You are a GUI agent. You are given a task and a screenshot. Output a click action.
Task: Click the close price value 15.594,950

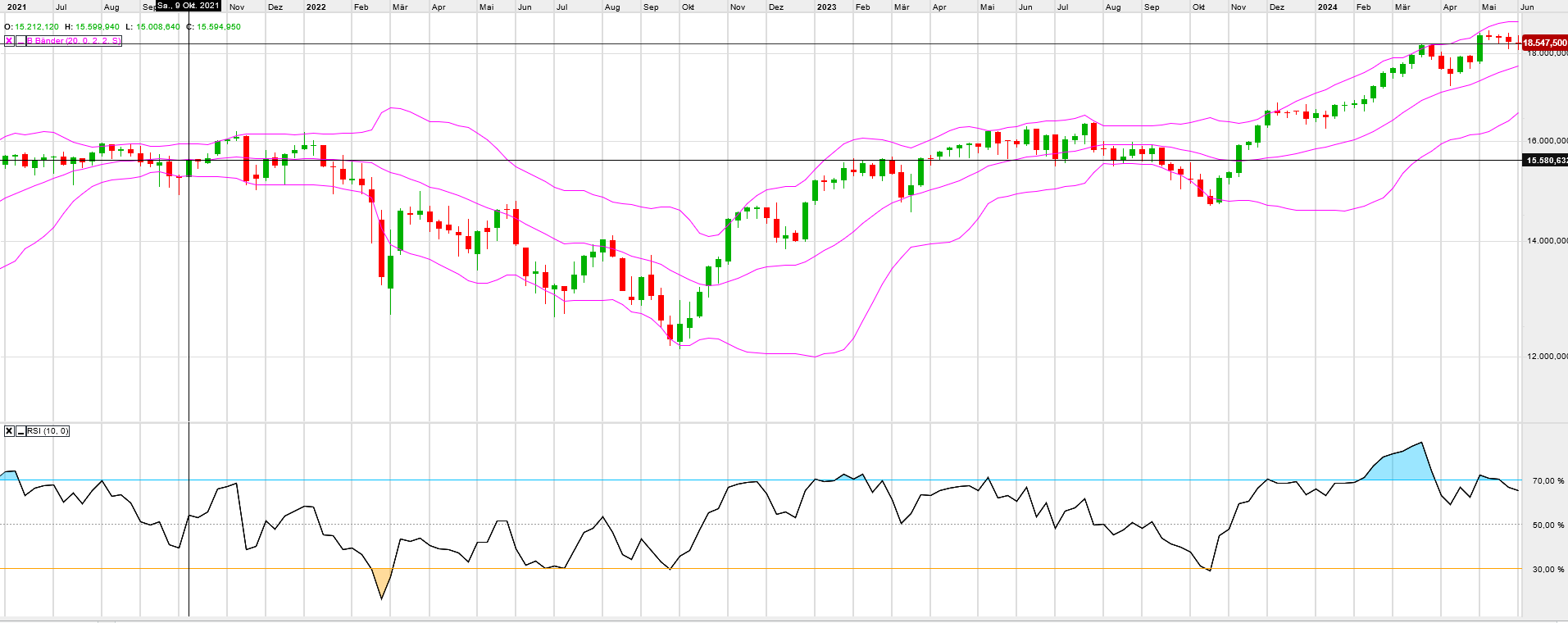pos(219,27)
